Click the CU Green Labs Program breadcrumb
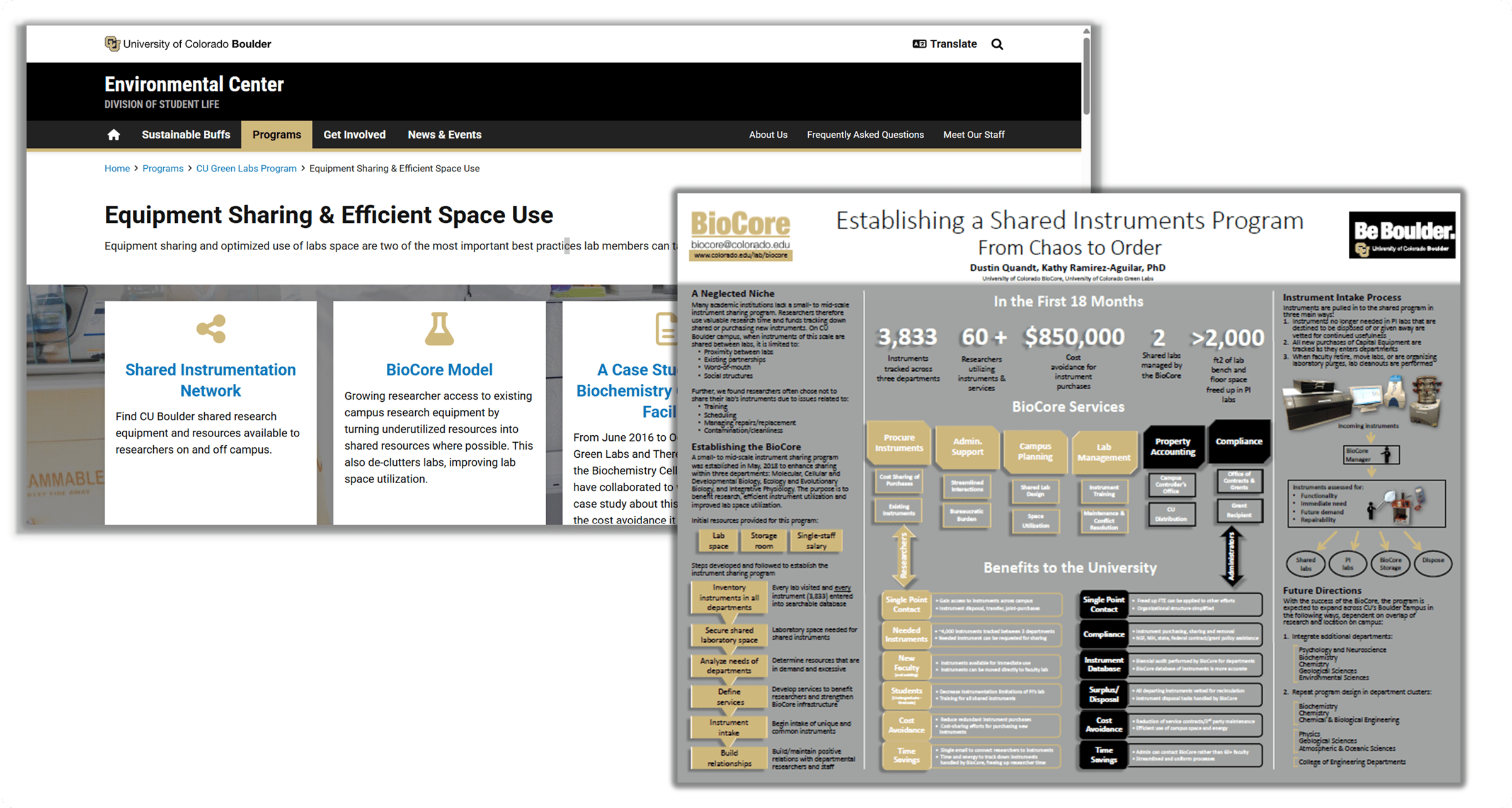This screenshot has width=1512, height=808. click(x=246, y=168)
